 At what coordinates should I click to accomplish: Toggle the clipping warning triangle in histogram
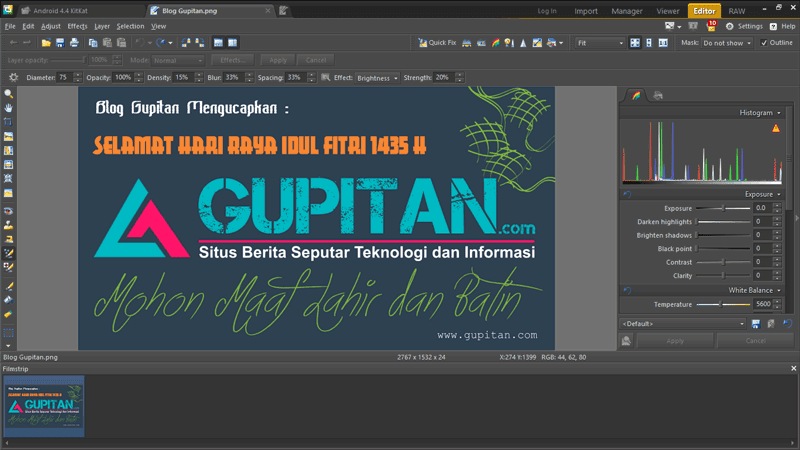pyautogui.click(x=776, y=128)
